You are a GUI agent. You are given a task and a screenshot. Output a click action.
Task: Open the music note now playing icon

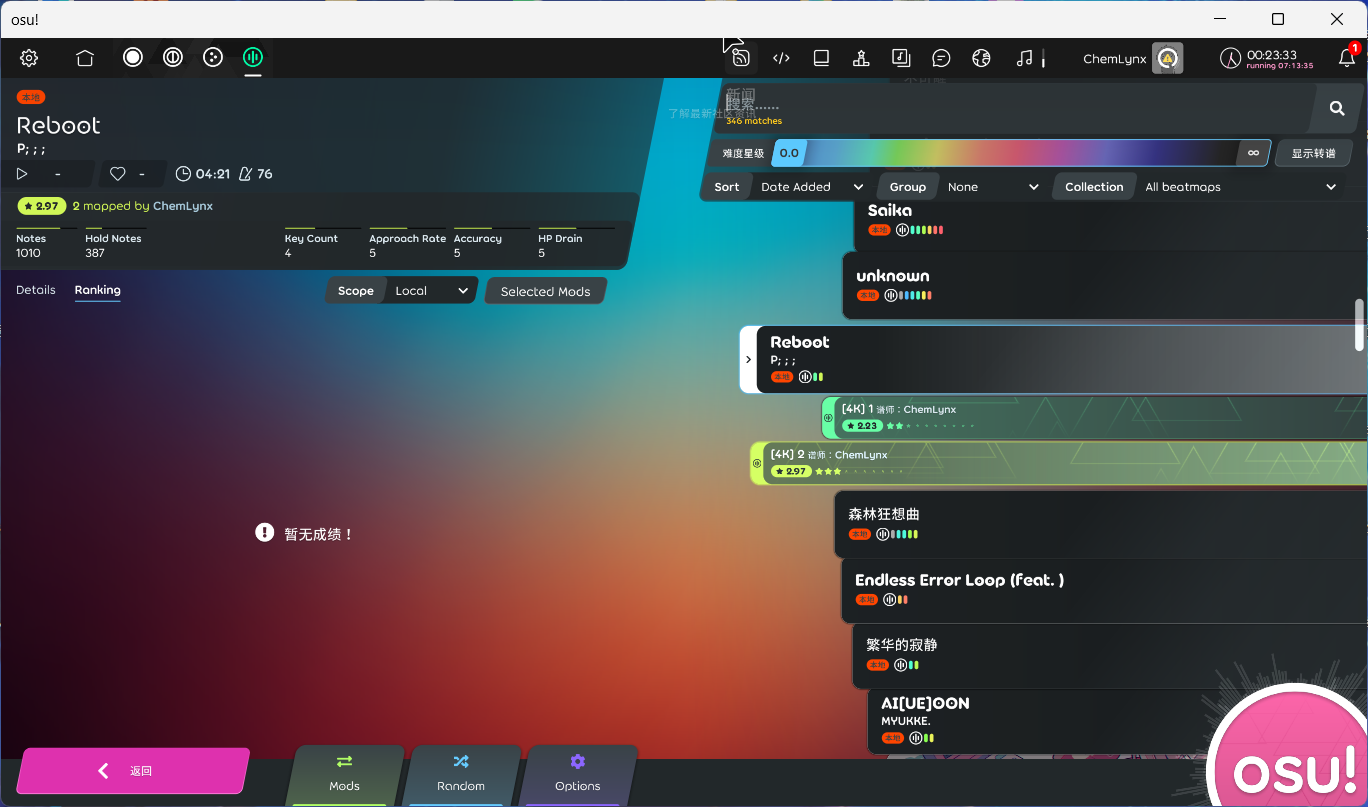(1024, 58)
